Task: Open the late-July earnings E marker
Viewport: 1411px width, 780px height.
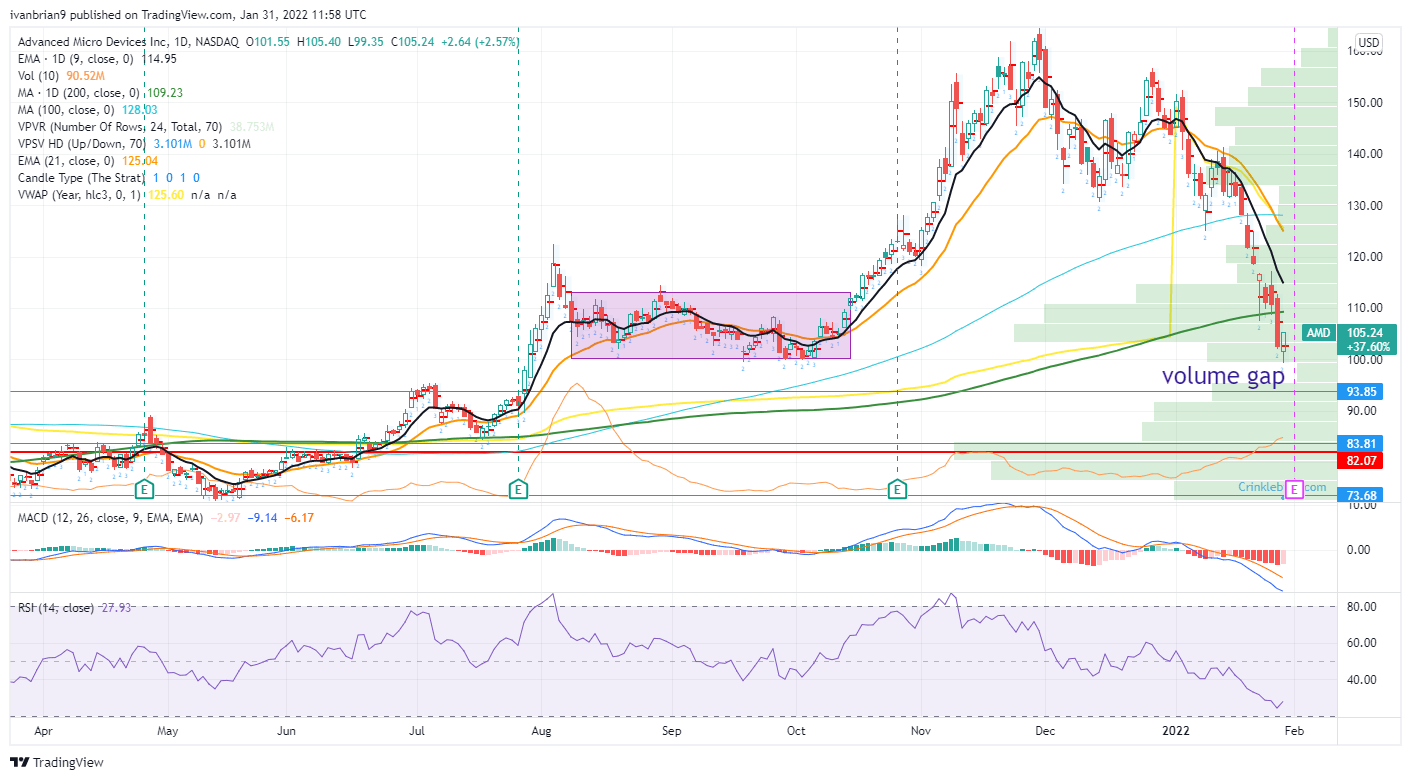Action: [x=518, y=490]
